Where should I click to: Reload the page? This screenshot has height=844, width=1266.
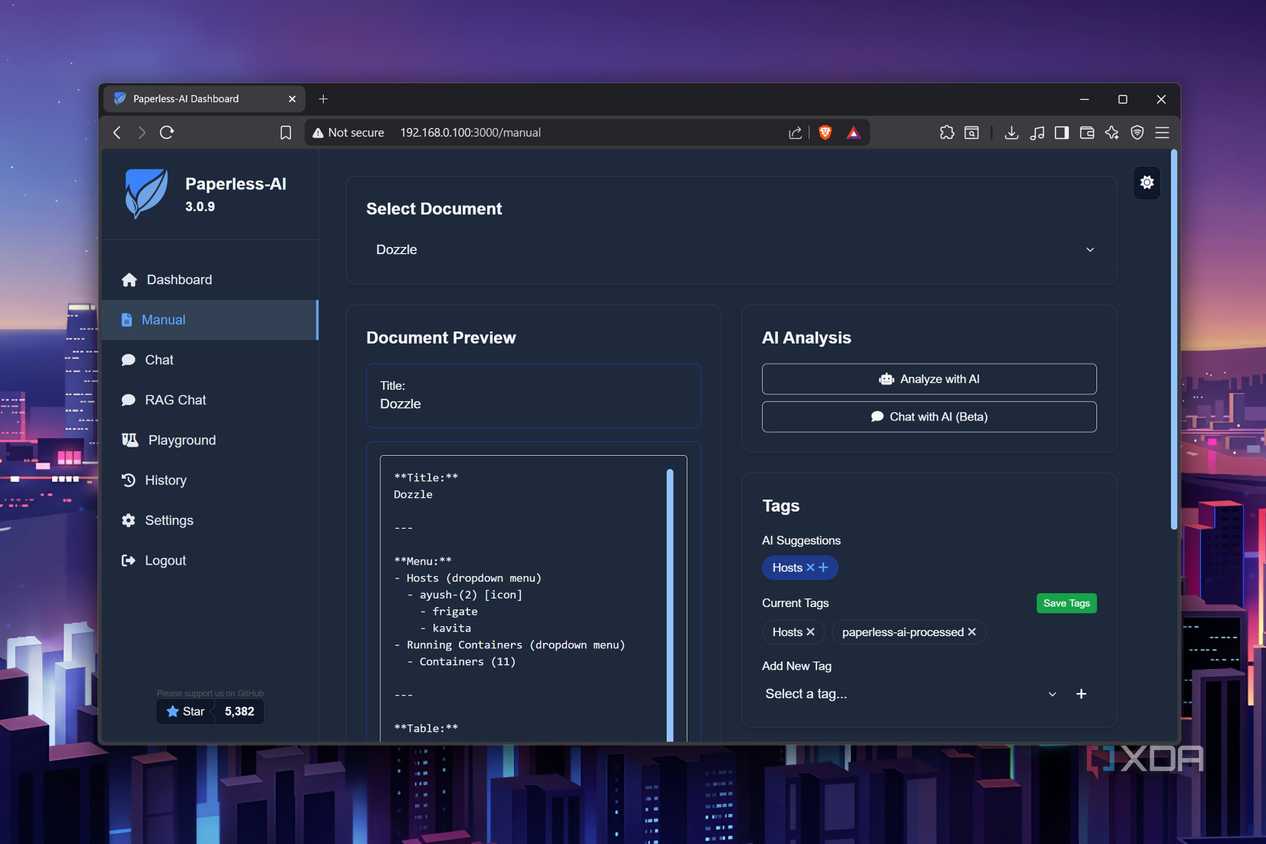[167, 132]
